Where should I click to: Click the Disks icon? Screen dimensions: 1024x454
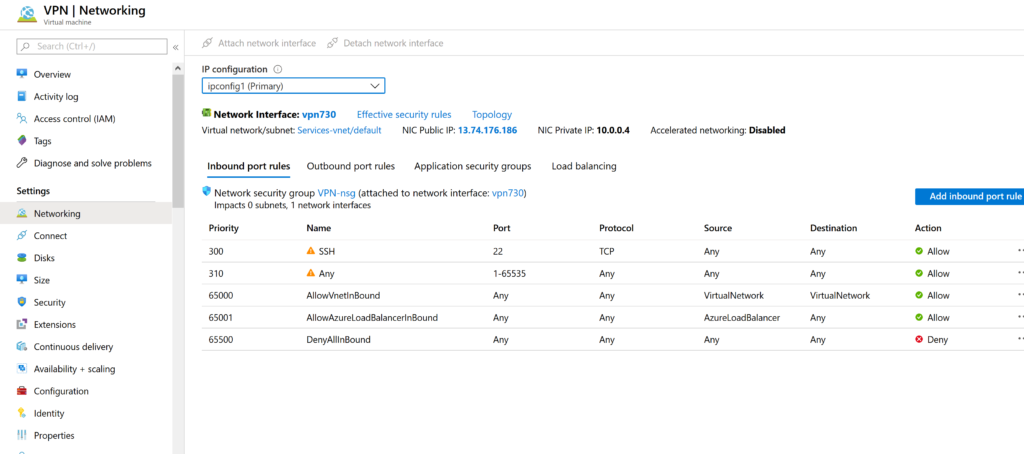pos(22,257)
